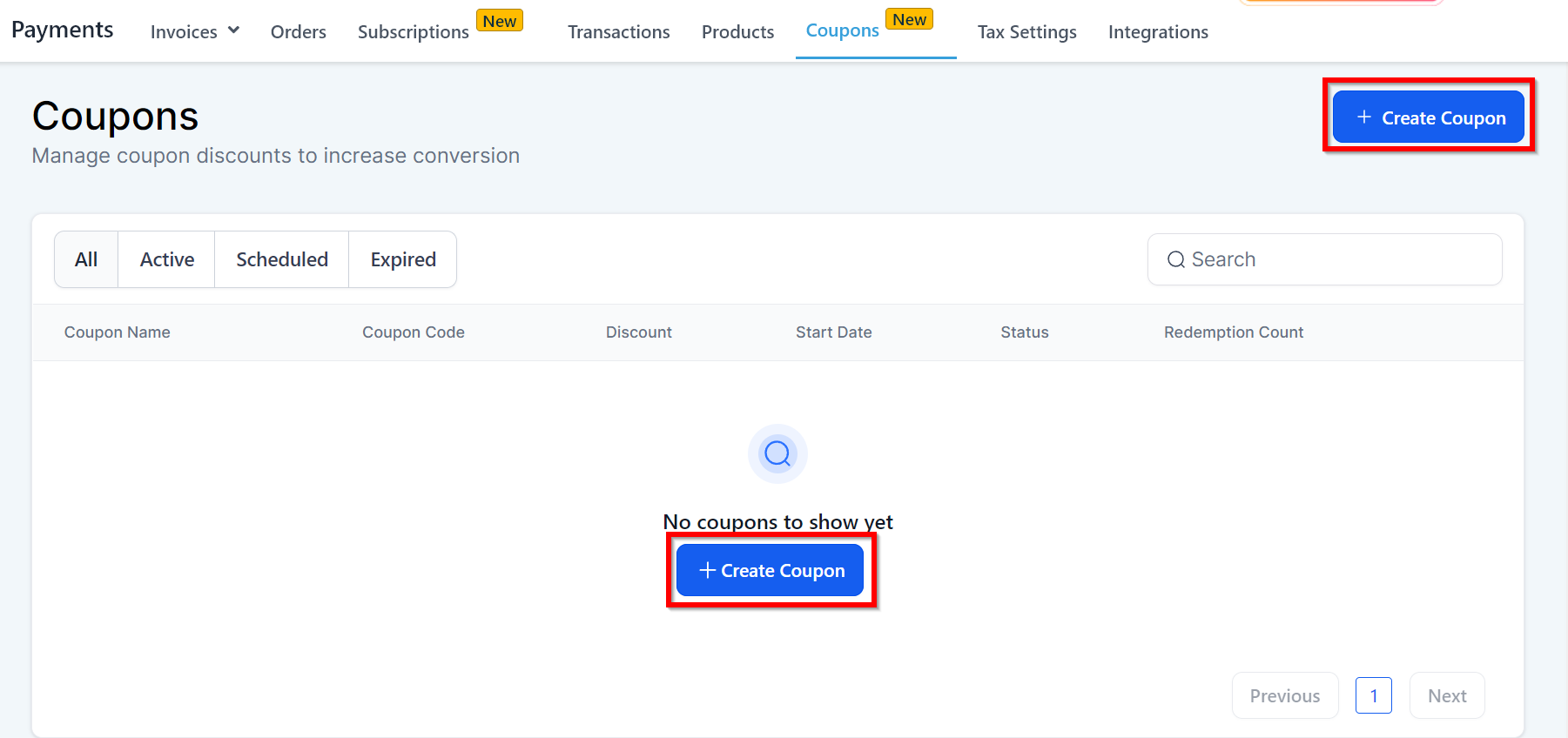This screenshot has height=738, width=1568.
Task: Click the Previous pagination button
Action: [x=1284, y=695]
